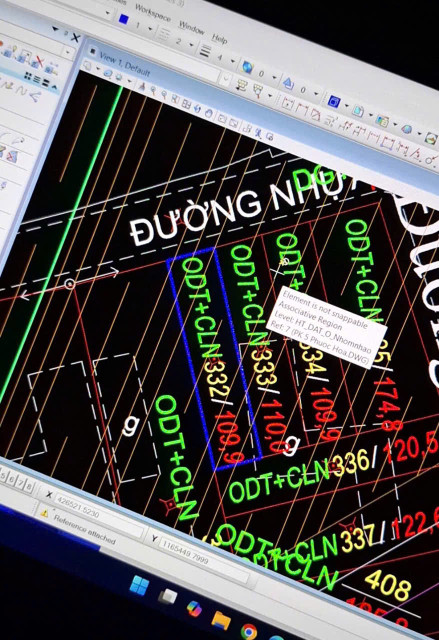Viewport: 439px width, 640px height.
Task: Open File Explorer from taskbar
Action: coord(221,620)
